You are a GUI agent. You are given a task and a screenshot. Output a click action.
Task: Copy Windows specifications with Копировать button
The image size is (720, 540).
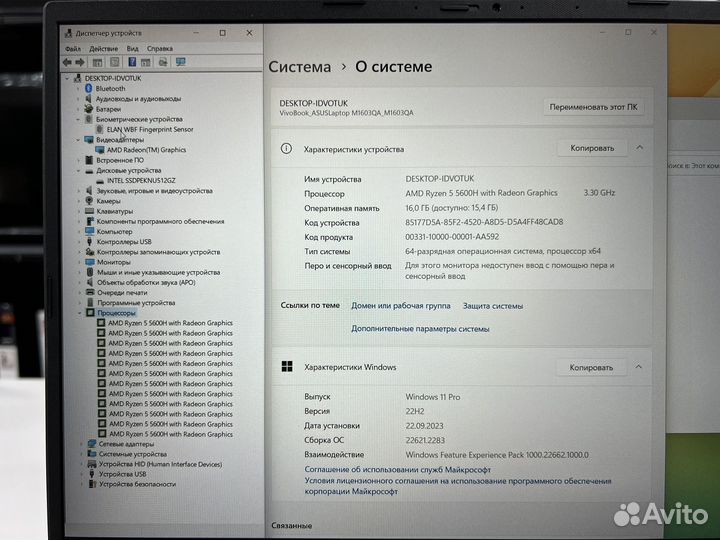click(591, 367)
